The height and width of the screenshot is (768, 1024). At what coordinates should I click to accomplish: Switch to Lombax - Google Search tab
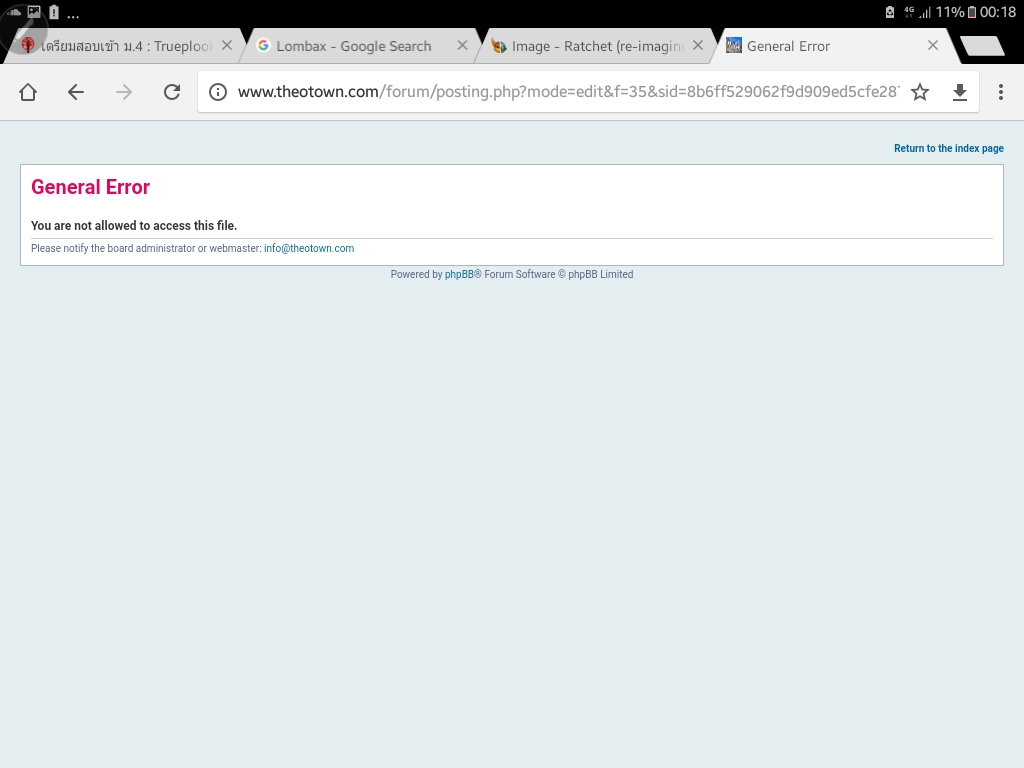353,46
